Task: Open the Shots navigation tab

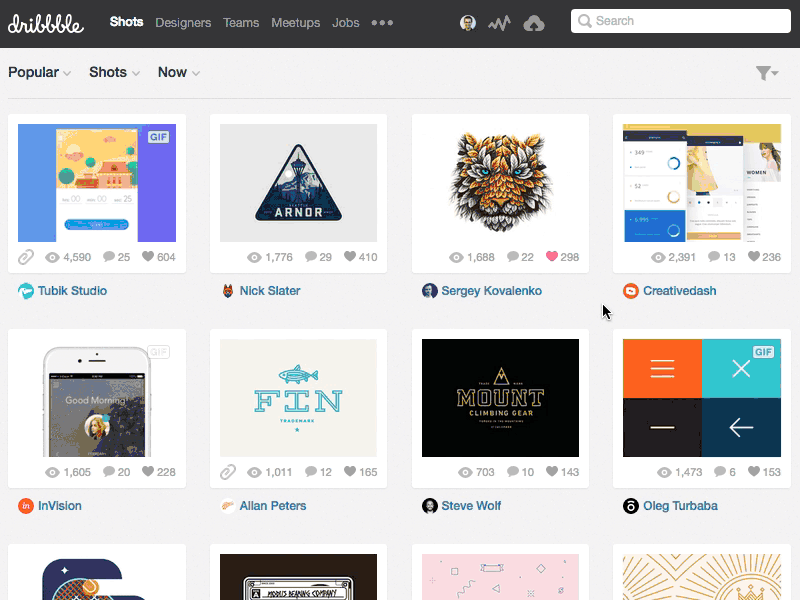Action: coord(126,22)
